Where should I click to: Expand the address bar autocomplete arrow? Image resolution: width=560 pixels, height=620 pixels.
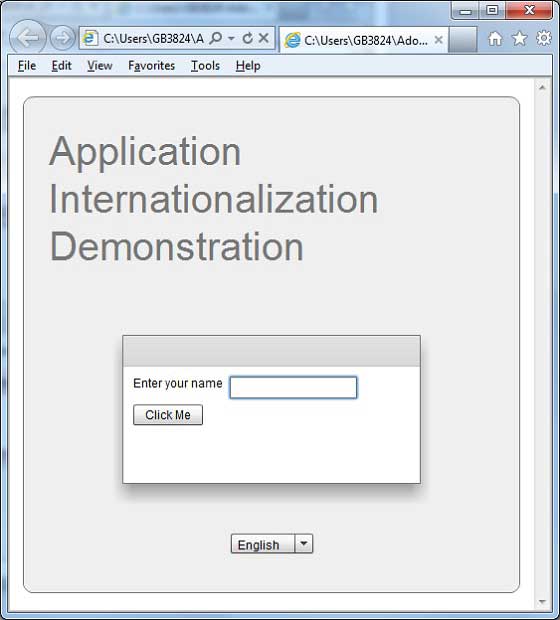point(231,38)
